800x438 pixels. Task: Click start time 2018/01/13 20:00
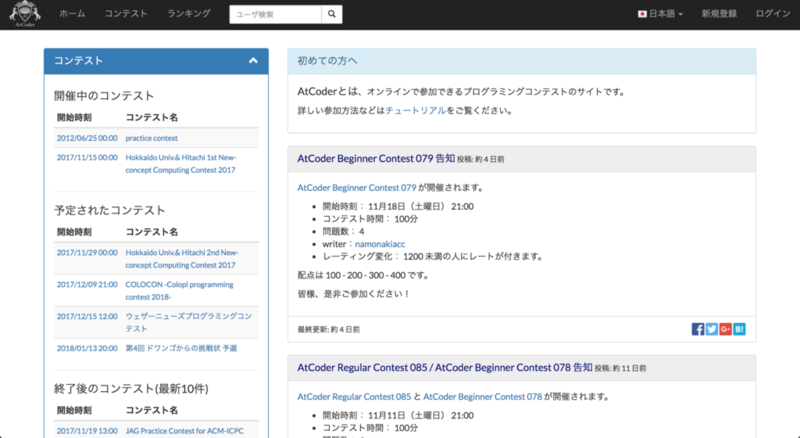click(87, 348)
